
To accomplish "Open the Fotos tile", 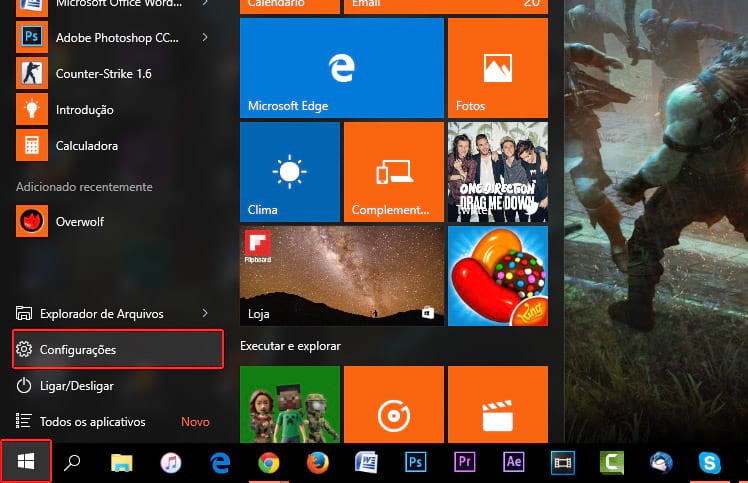I will [498, 68].
